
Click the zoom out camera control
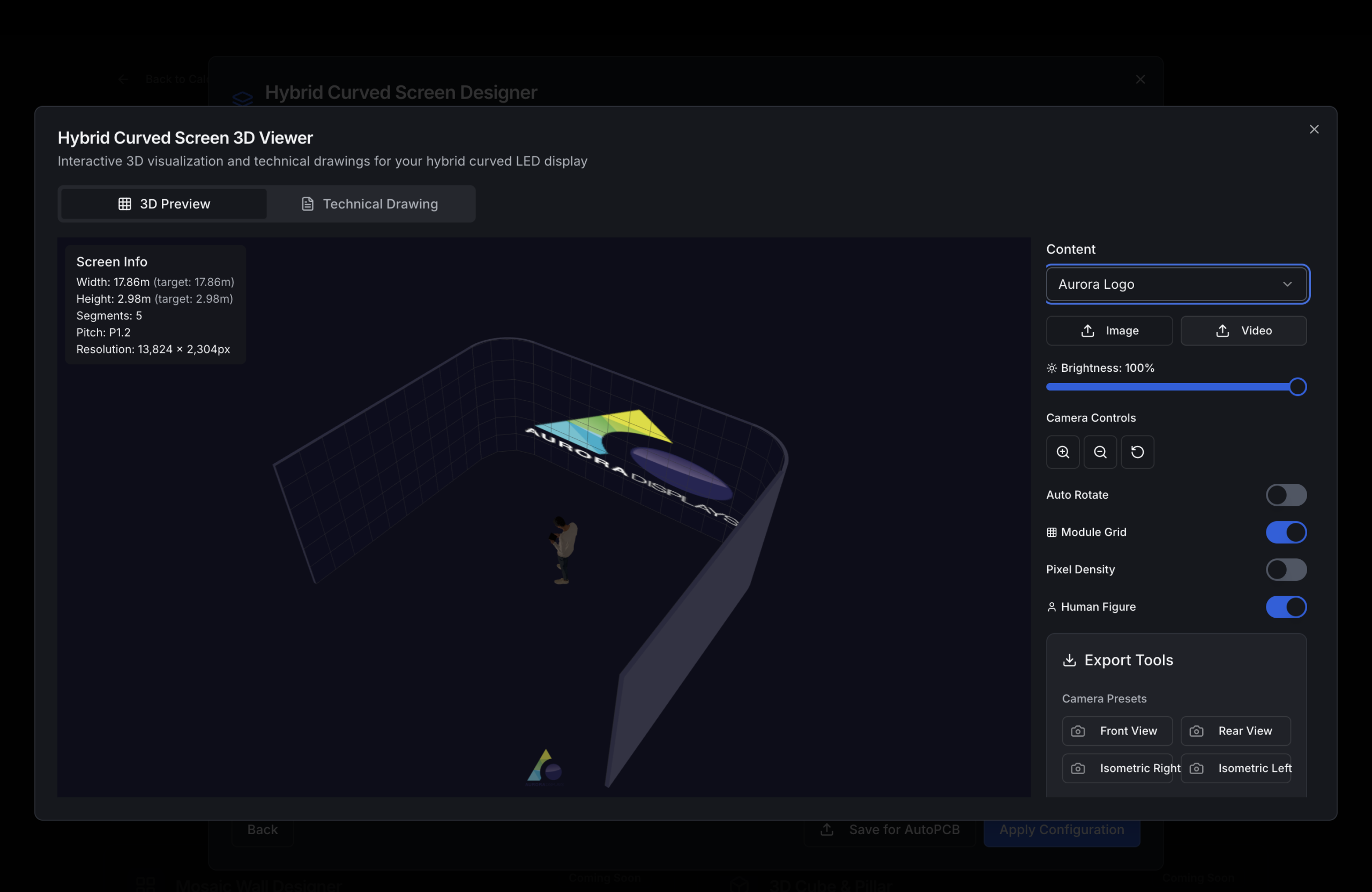tap(1100, 452)
